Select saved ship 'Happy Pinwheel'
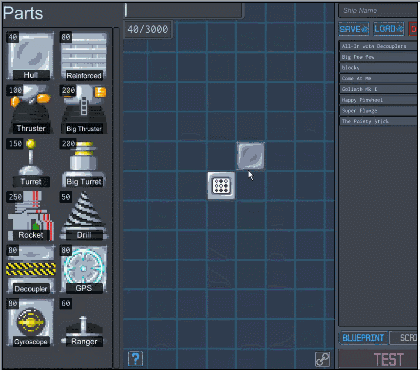This screenshot has width=420, height=370. (x=379, y=100)
